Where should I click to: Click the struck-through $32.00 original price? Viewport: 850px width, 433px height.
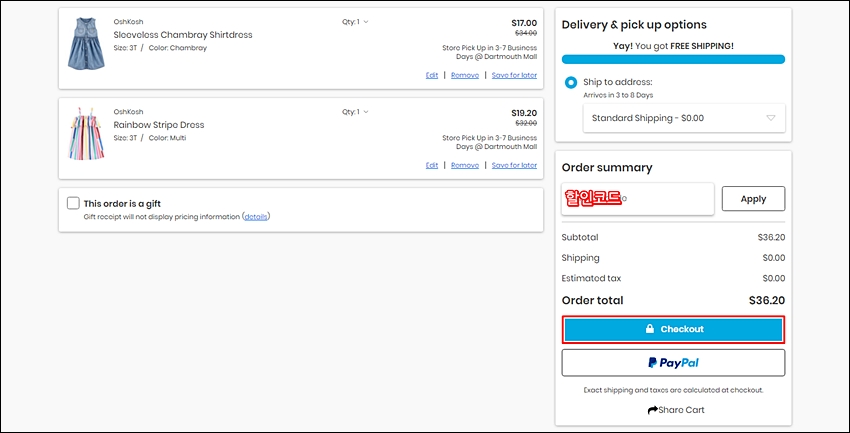(526, 123)
